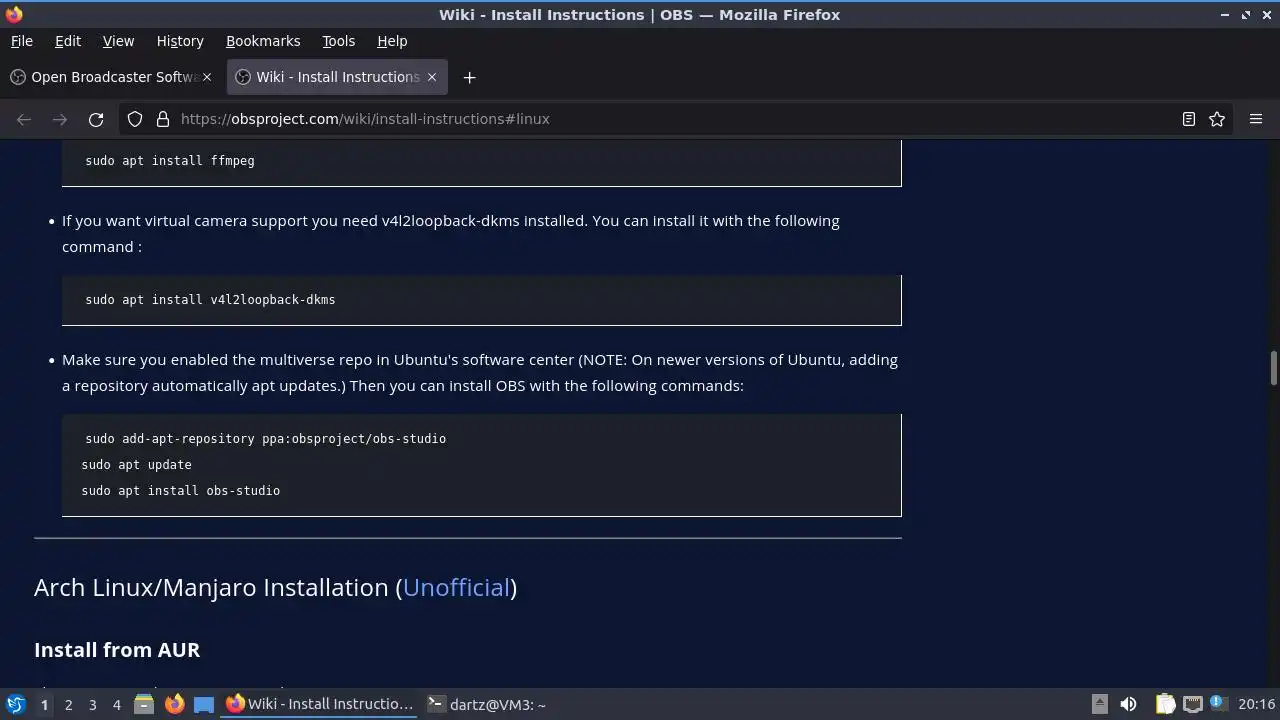Screen dimensions: 1280x720
Task: Open the Bookmarks menu
Action: pyautogui.click(x=263, y=41)
